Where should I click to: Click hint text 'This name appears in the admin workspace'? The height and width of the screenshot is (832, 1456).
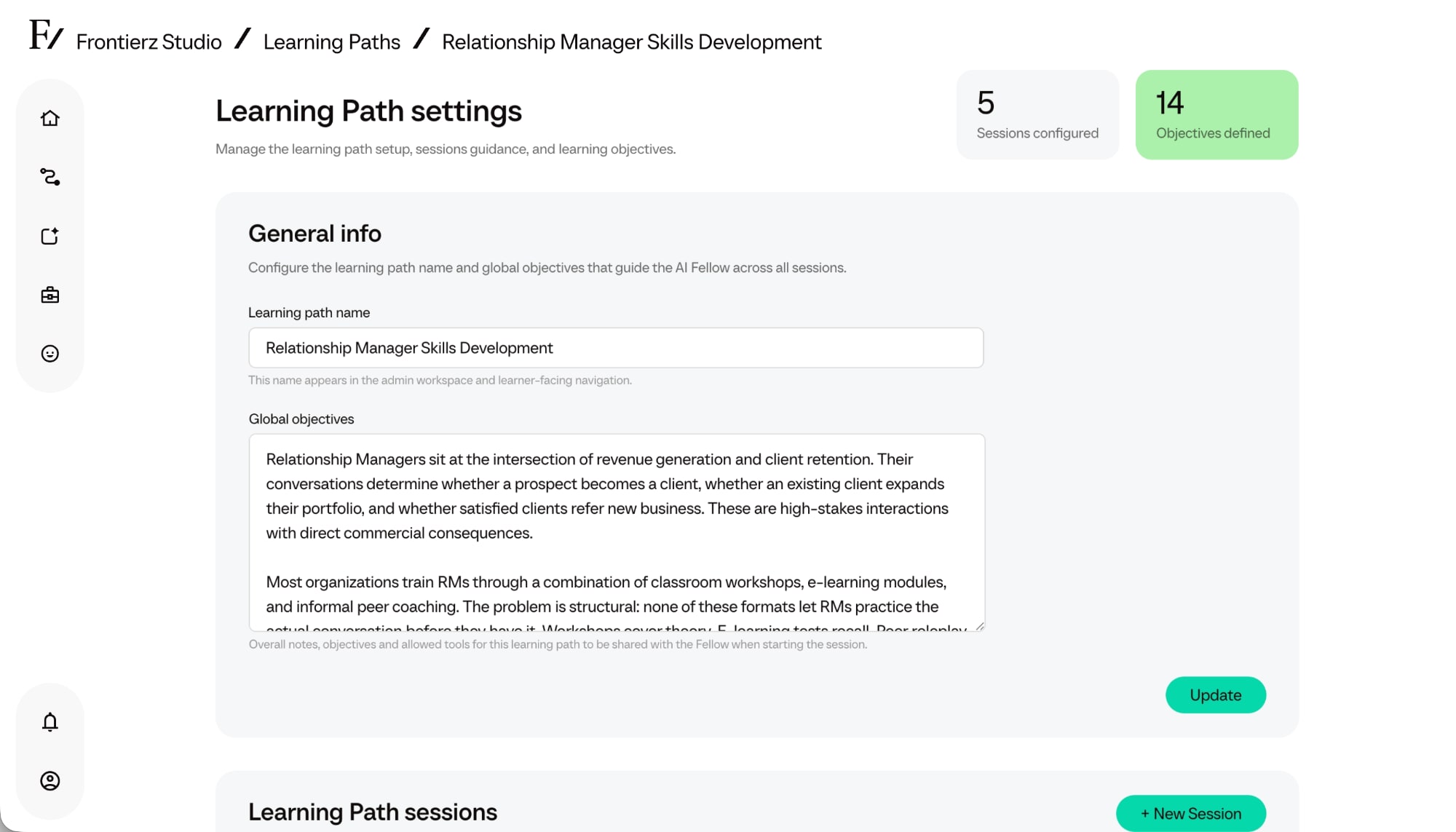pyautogui.click(x=440, y=380)
